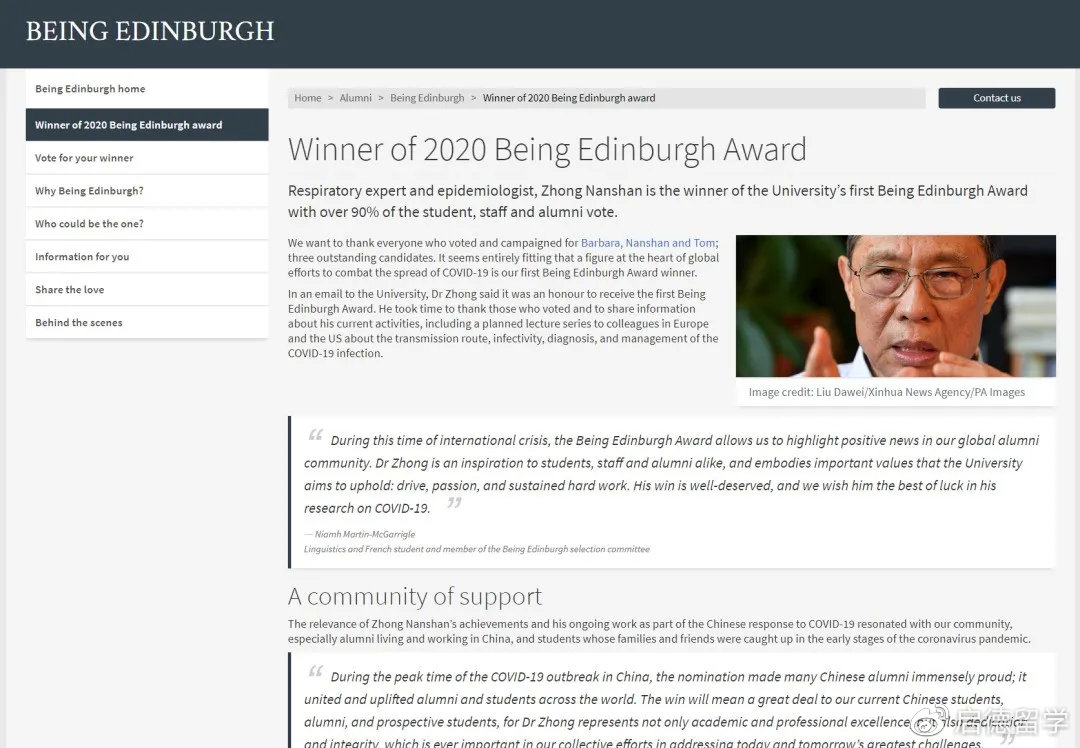Open Behind the scenes page
Screen dimensions: 1080x748
point(78,323)
